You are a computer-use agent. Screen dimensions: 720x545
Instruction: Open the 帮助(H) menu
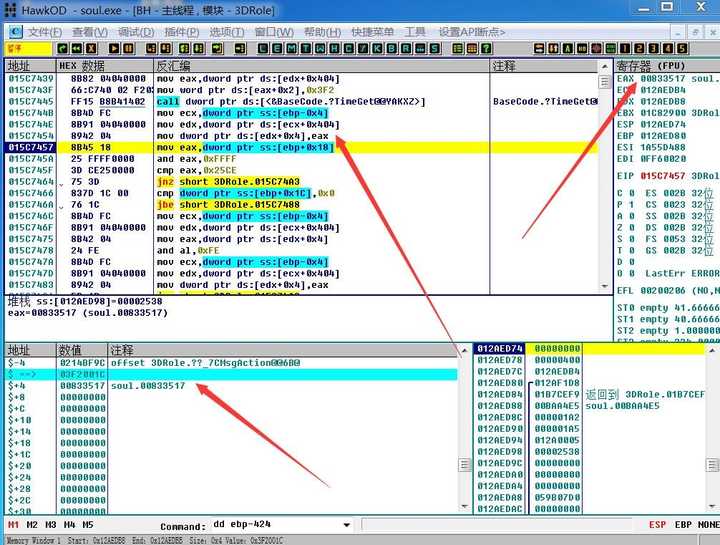[322, 32]
